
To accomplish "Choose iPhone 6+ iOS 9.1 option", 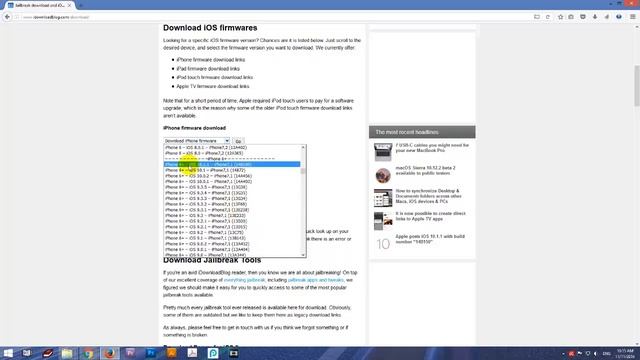I will pyautogui.click(x=232, y=238).
